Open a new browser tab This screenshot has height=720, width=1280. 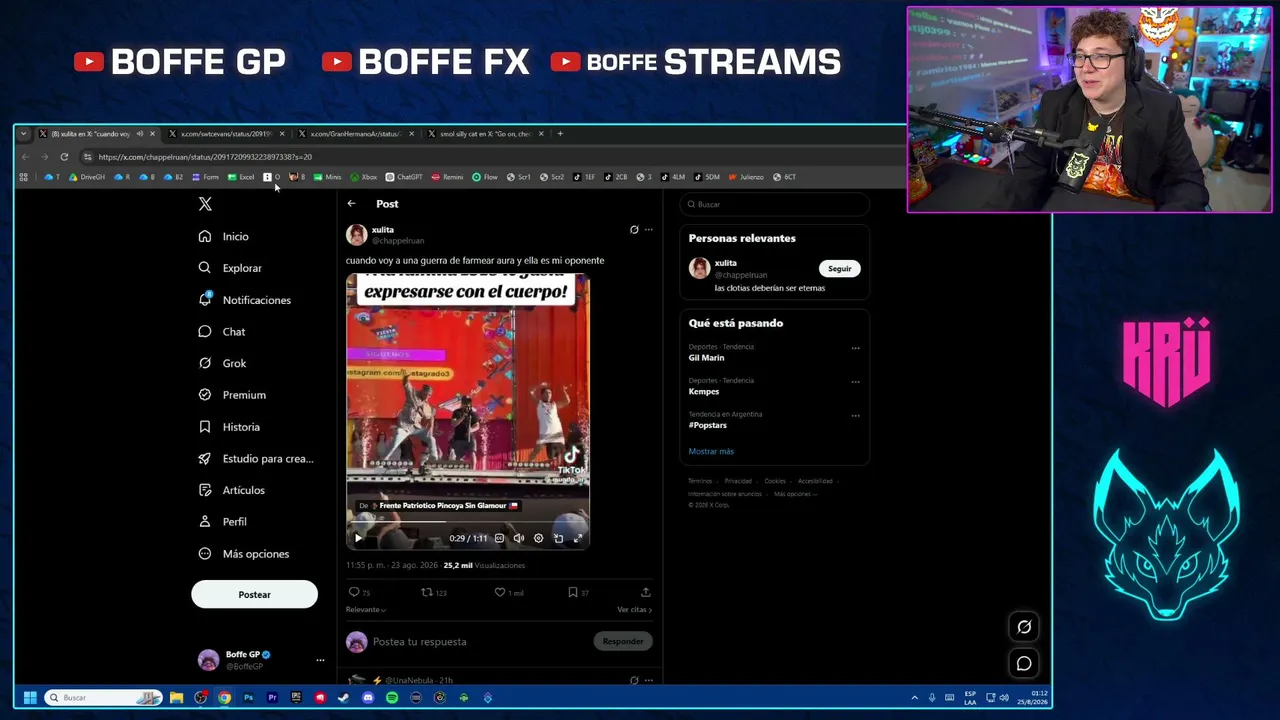(560, 134)
